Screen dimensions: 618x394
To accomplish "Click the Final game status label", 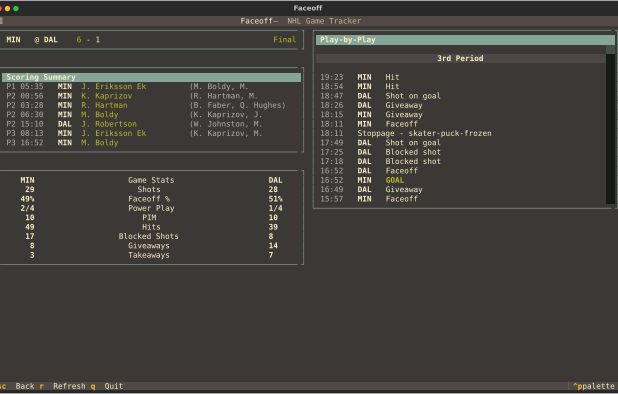I will pyautogui.click(x=285, y=40).
